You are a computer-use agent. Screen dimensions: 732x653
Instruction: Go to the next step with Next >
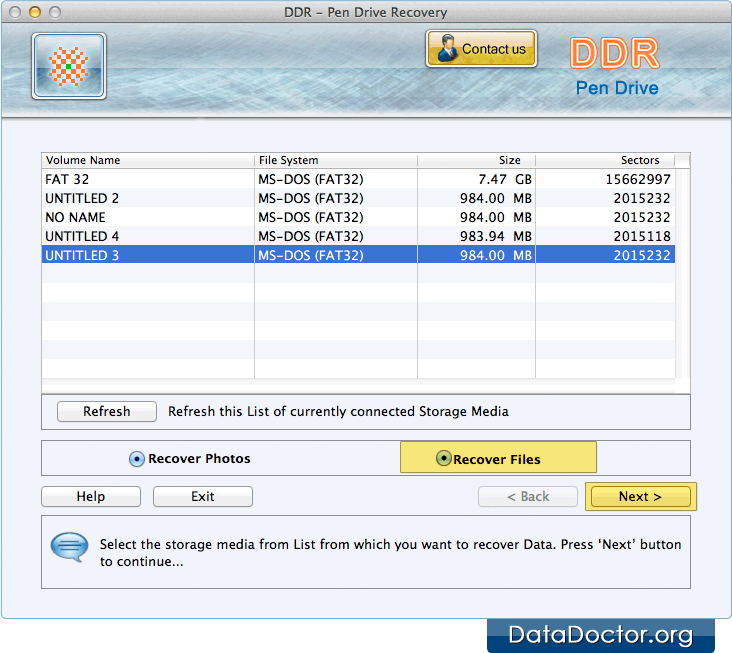click(x=640, y=496)
